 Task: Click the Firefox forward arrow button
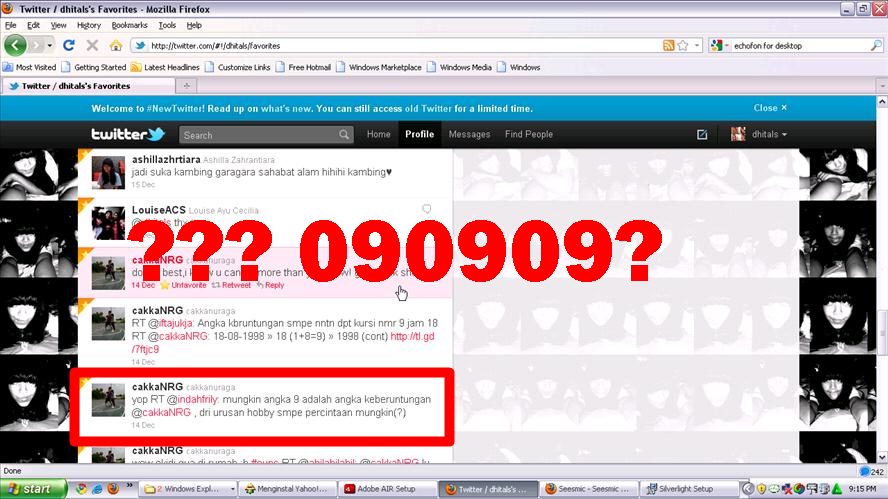tap(36, 45)
